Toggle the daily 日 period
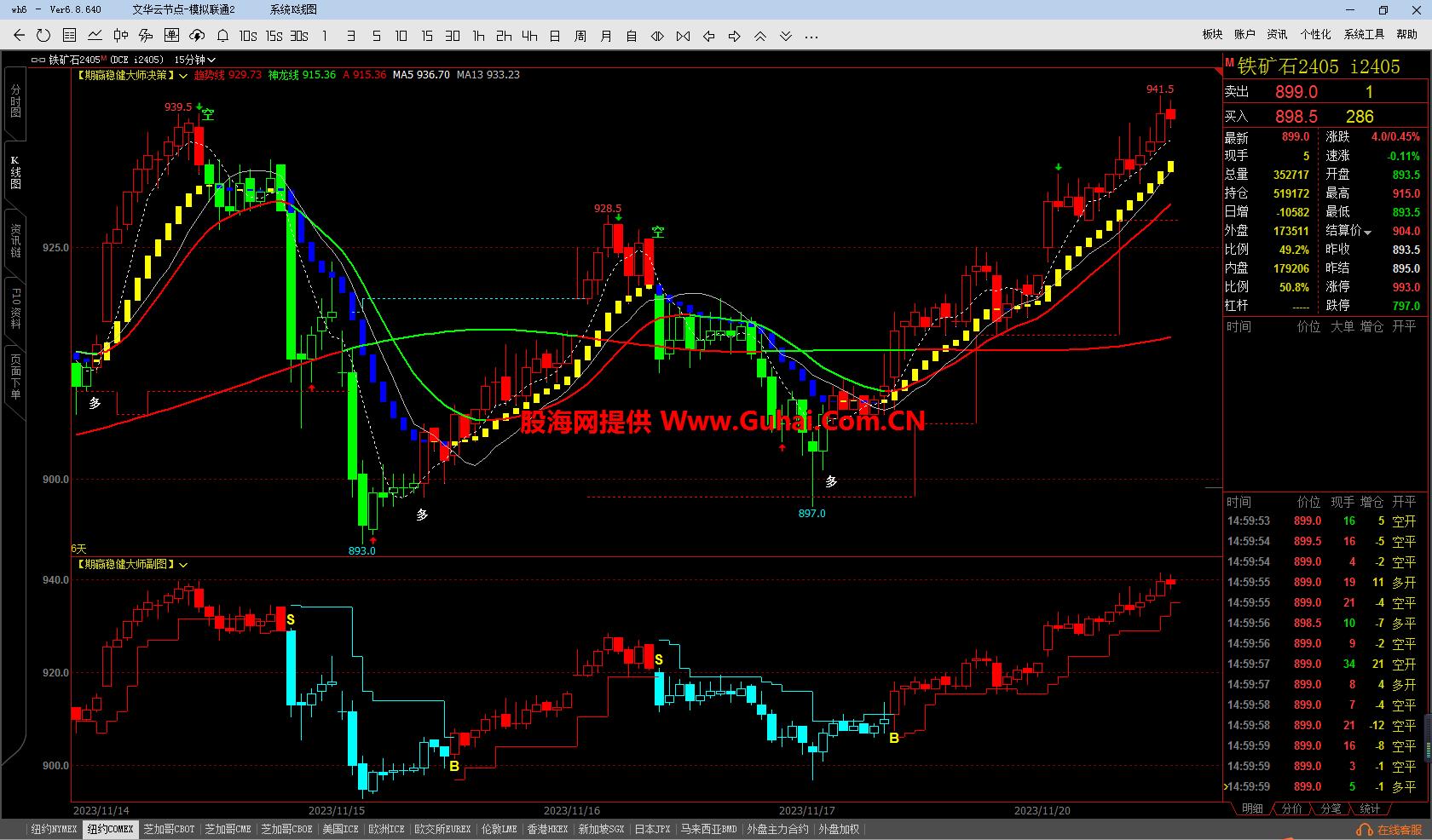Viewport: 1432px width, 840px height. pyautogui.click(x=555, y=36)
